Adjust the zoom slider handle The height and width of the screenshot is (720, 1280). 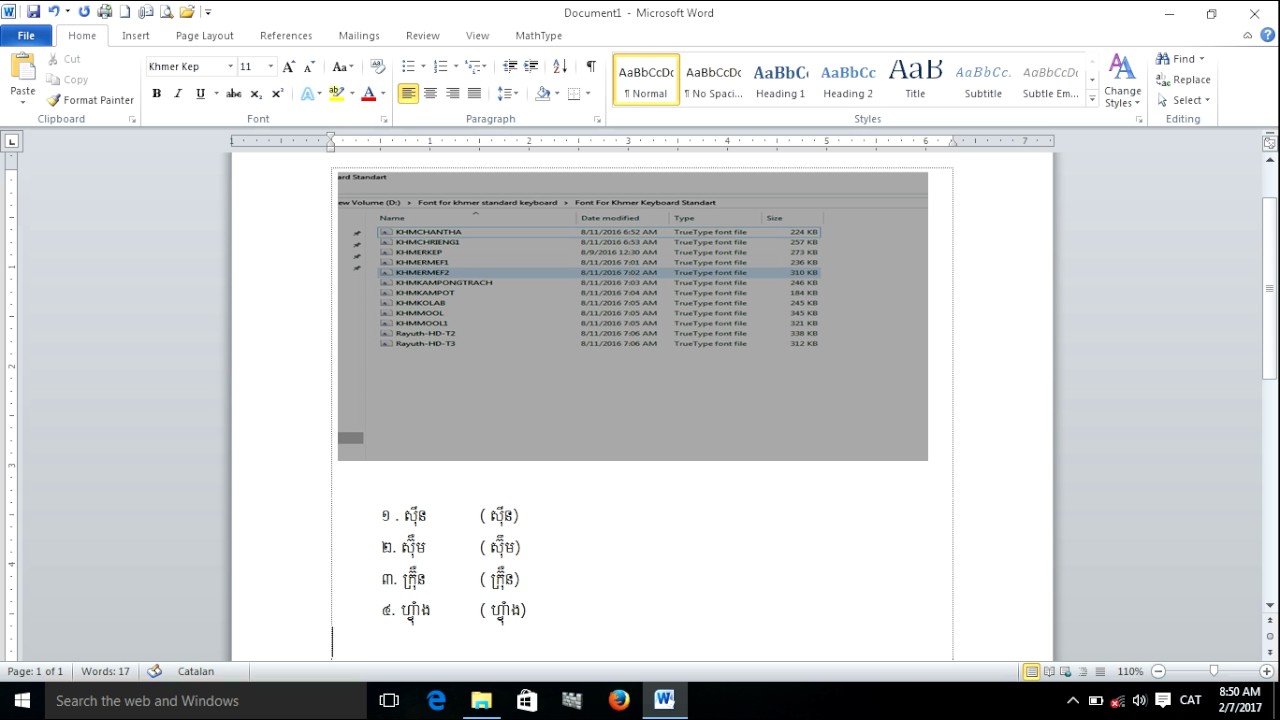1214,671
